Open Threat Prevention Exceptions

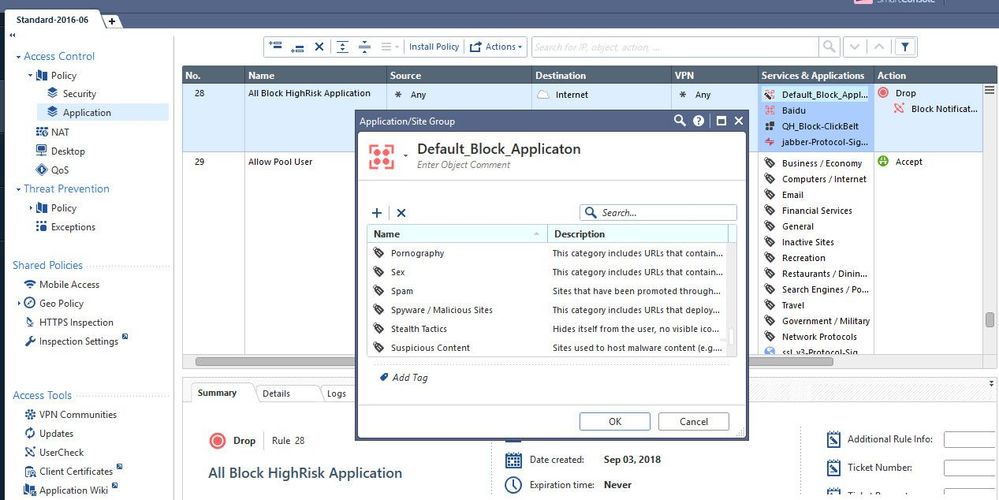(66, 227)
